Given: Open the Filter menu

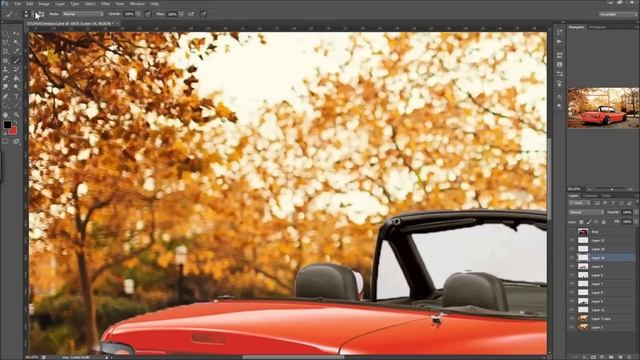Looking at the screenshot, I should [x=105, y=4].
